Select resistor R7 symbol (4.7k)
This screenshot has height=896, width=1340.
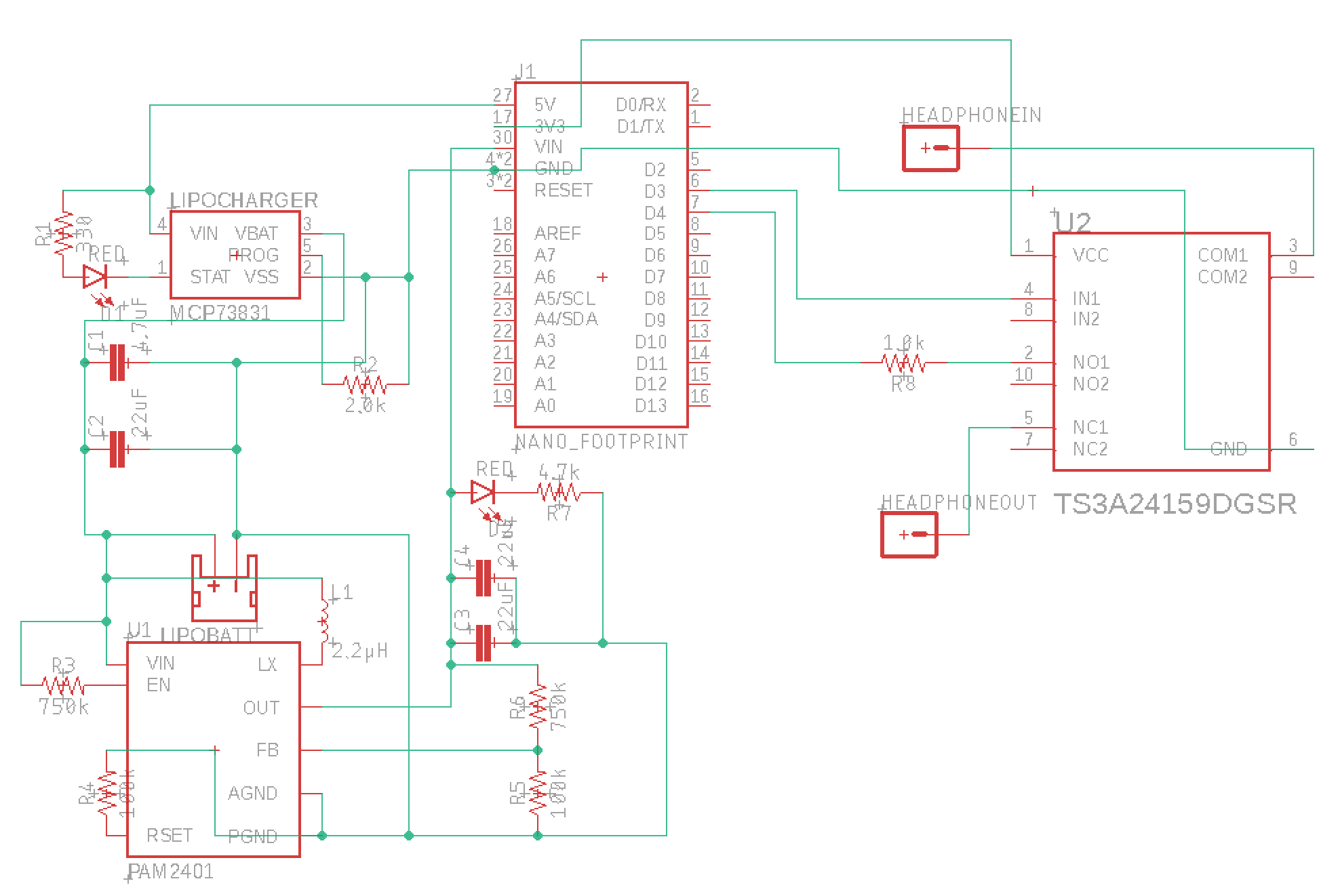click(x=559, y=492)
